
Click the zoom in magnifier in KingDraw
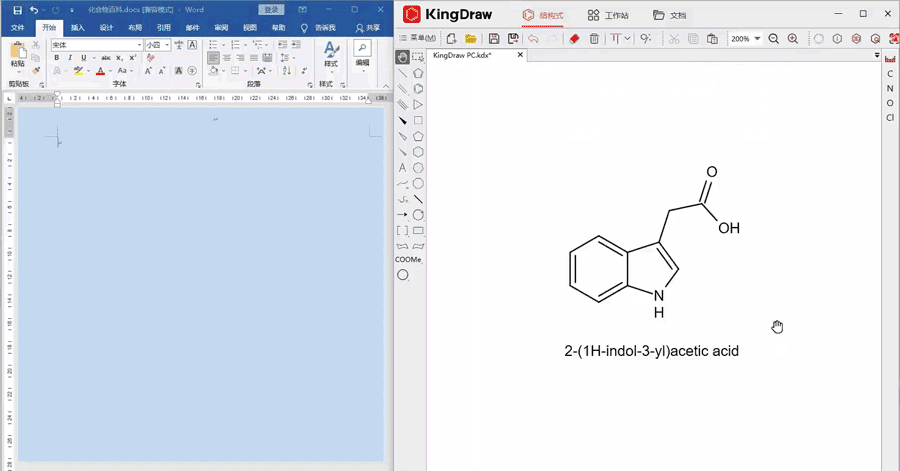coord(793,38)
